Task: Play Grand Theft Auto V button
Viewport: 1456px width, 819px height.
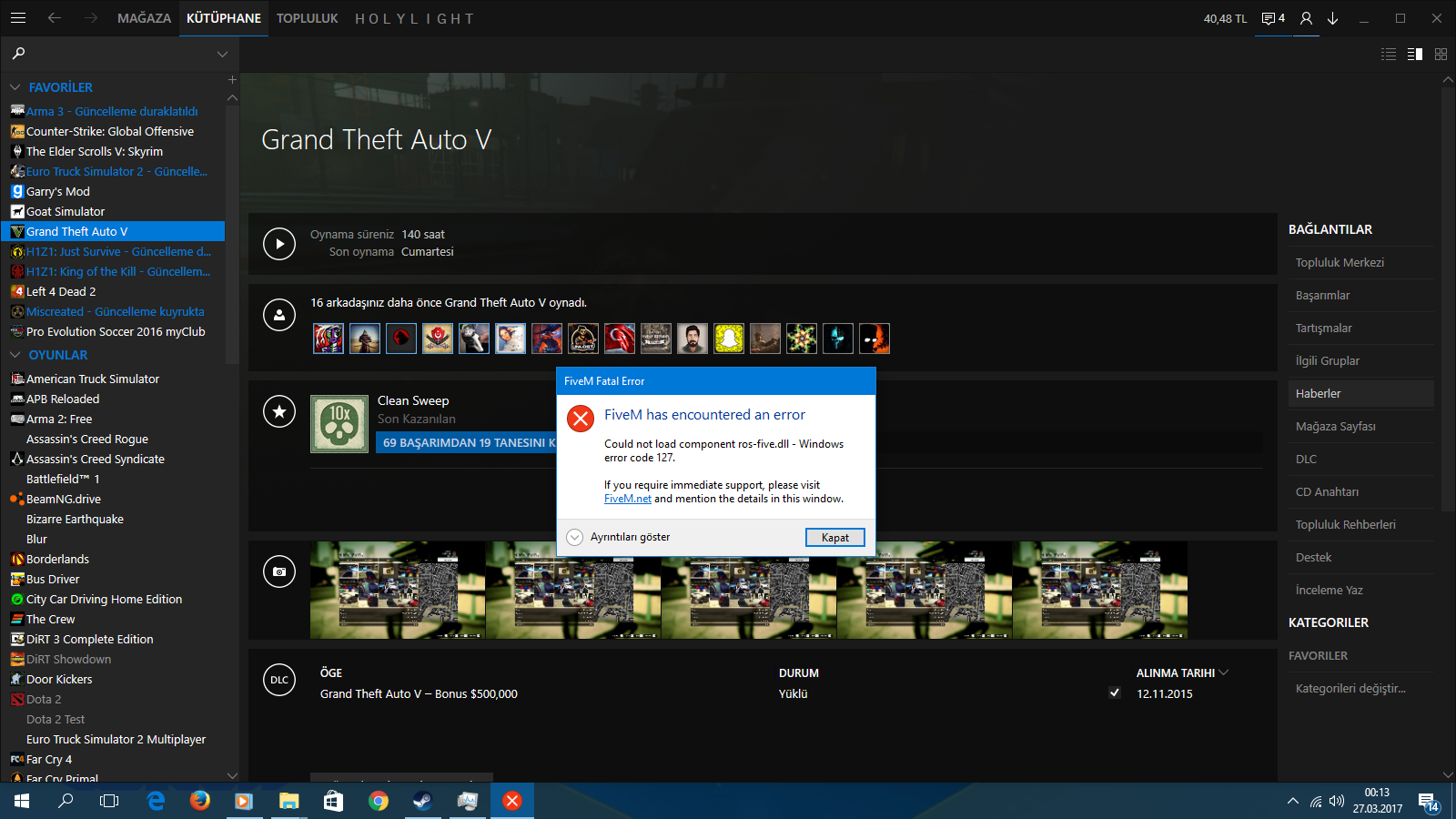Action: pyautogui.click(x=279, y=243)
